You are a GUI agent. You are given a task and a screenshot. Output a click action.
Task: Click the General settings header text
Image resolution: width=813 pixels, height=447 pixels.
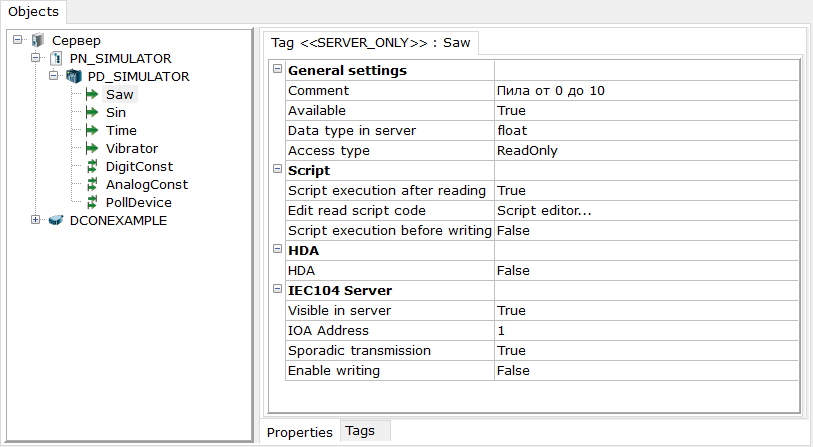tap(347, 71)
